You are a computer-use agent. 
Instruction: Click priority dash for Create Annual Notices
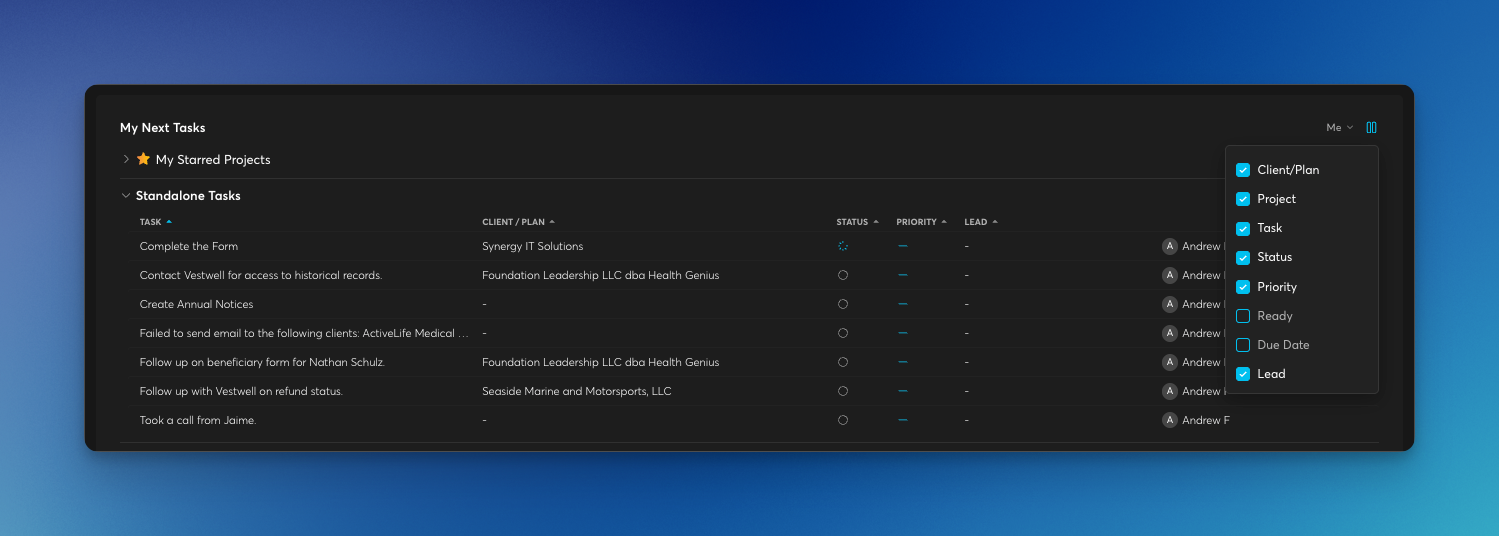pos(903,304)
